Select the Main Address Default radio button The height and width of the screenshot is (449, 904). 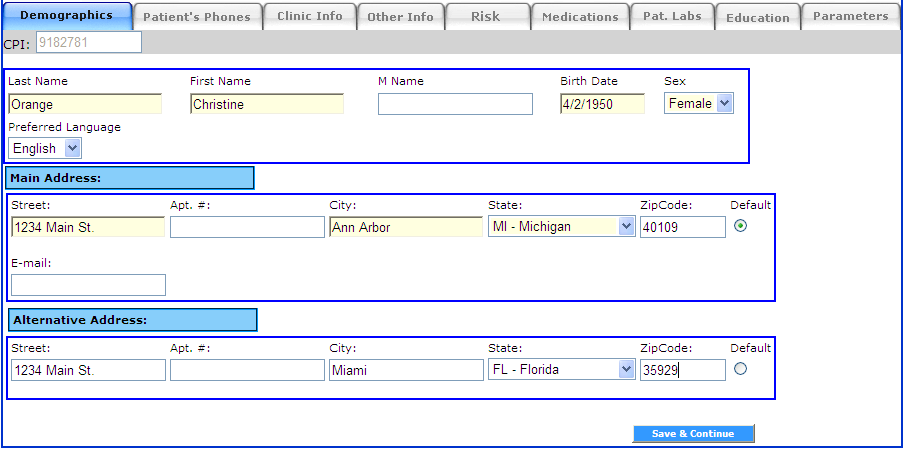click(x=740, y=226)
